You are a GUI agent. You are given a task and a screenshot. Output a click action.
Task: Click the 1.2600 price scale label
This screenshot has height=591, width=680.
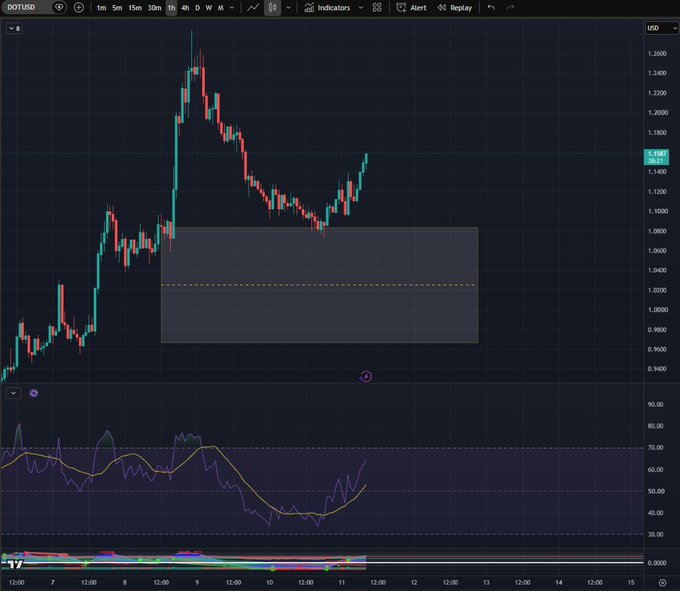[657, 53]
